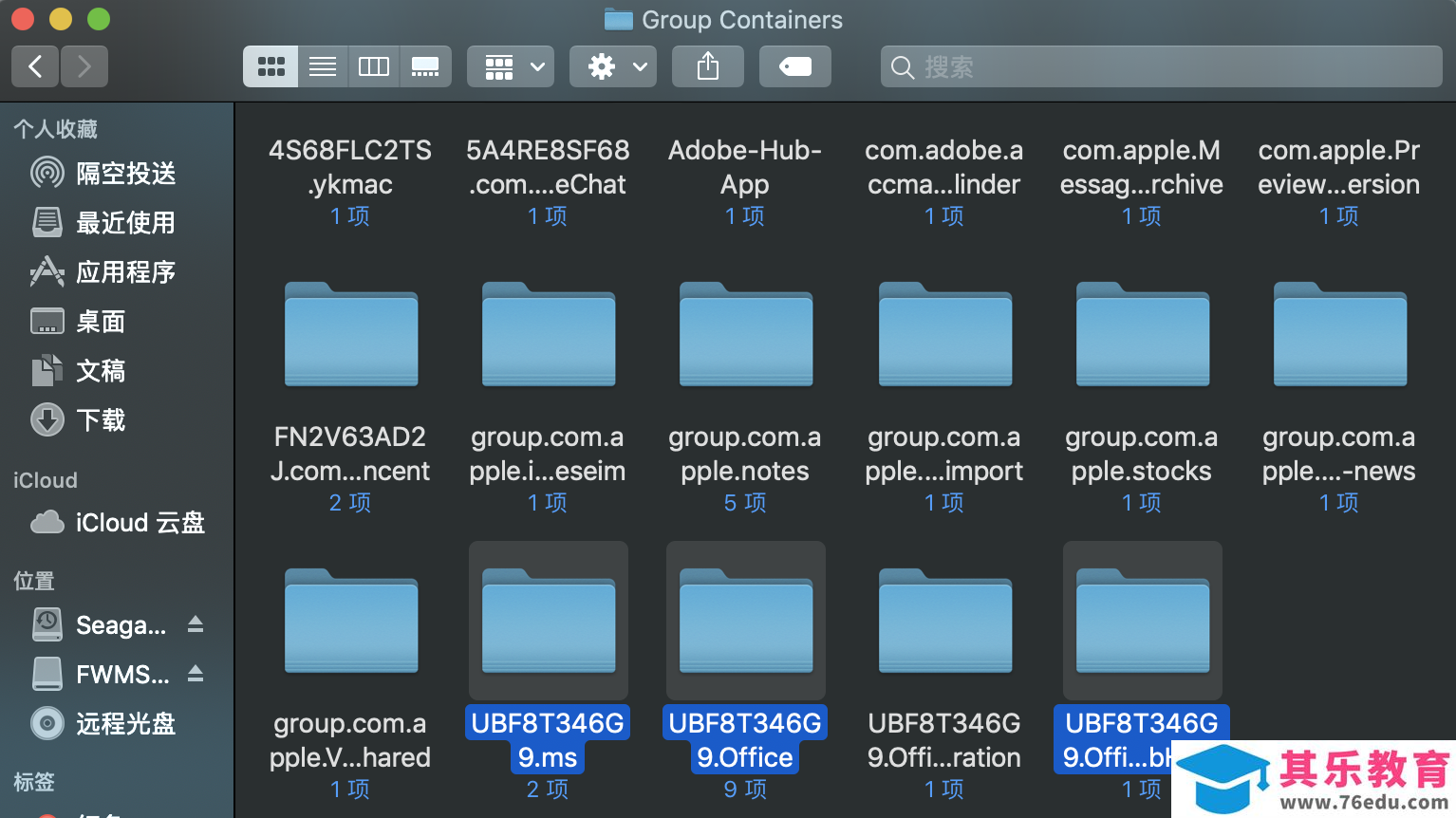1456x818 pixels.
Task: Go back to the previous folder
Action: coord(35,66)
